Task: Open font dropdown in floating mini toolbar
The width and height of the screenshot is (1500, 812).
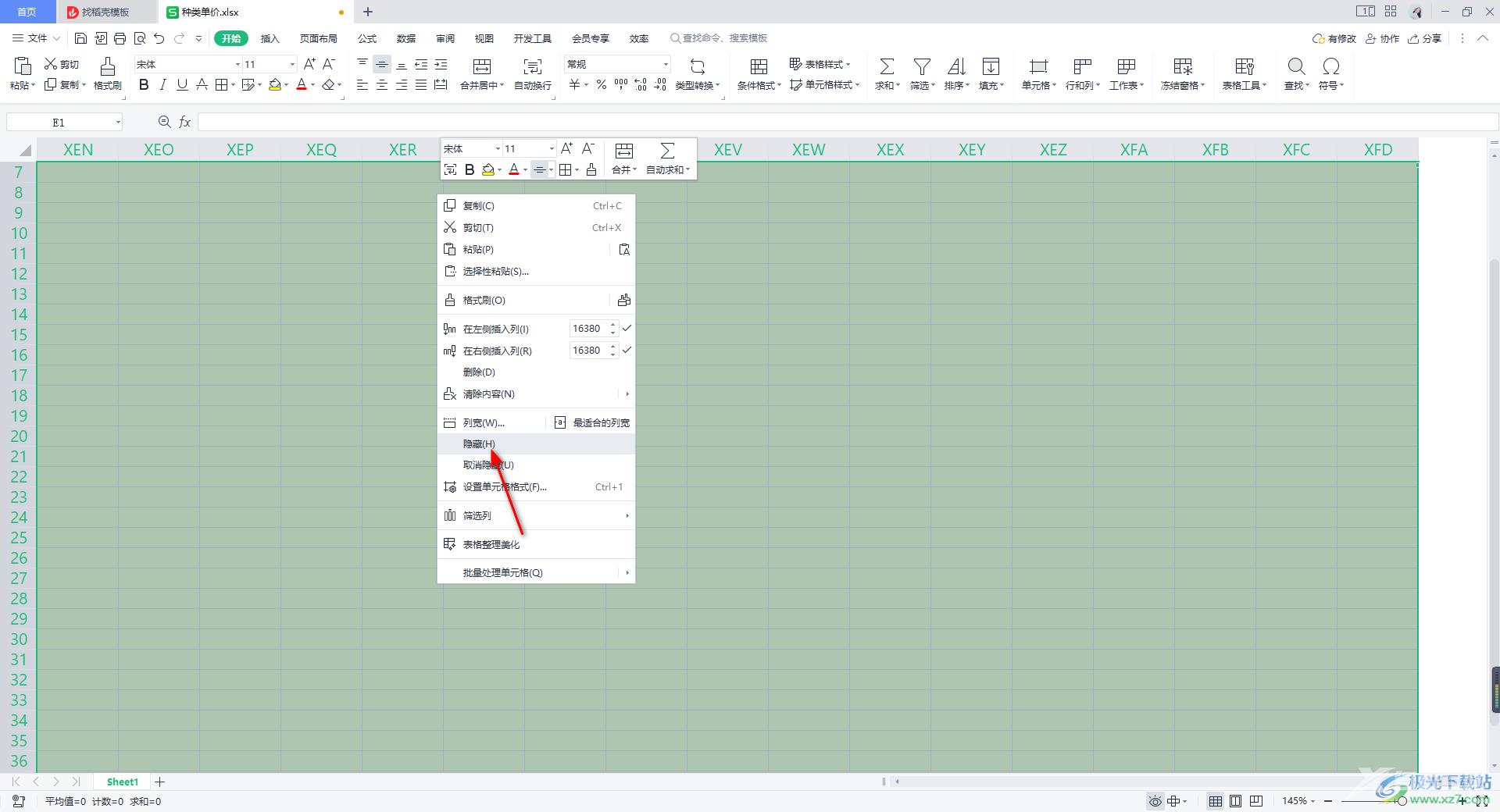Action: [498, 148]
